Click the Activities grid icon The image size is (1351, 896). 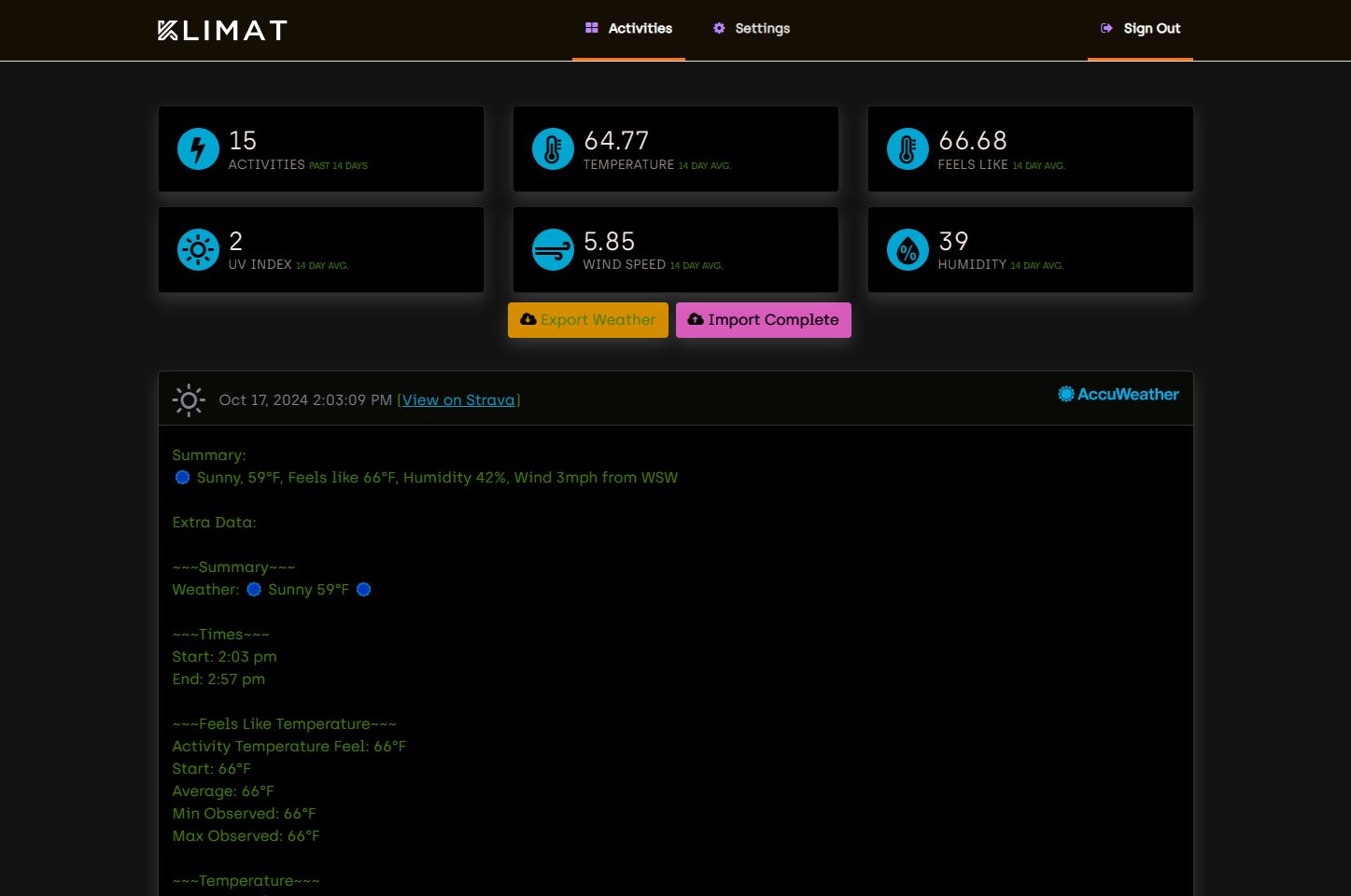[591, 28]
